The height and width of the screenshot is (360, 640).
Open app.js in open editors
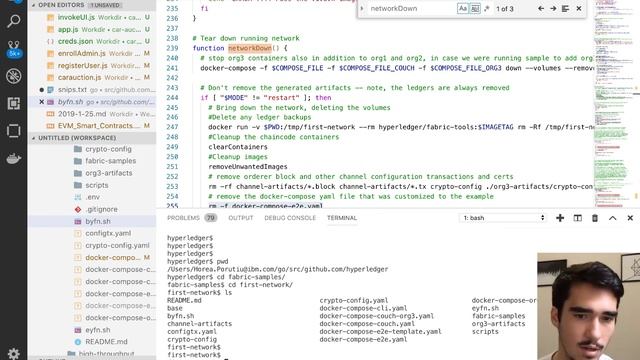click(92, 29)
